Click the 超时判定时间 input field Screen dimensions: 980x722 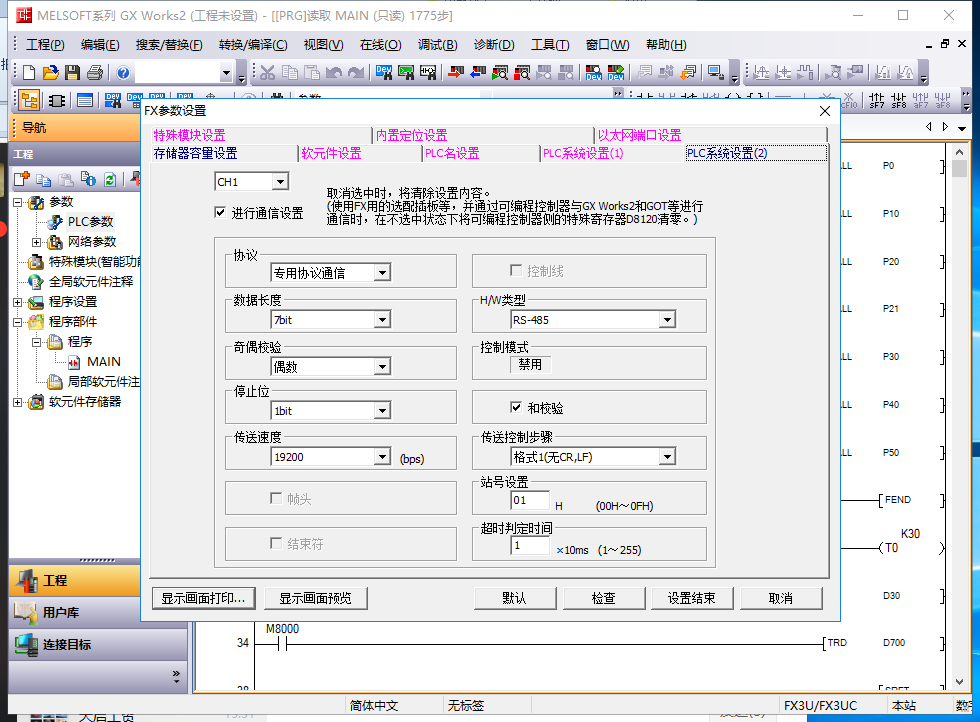coord(530,545)
